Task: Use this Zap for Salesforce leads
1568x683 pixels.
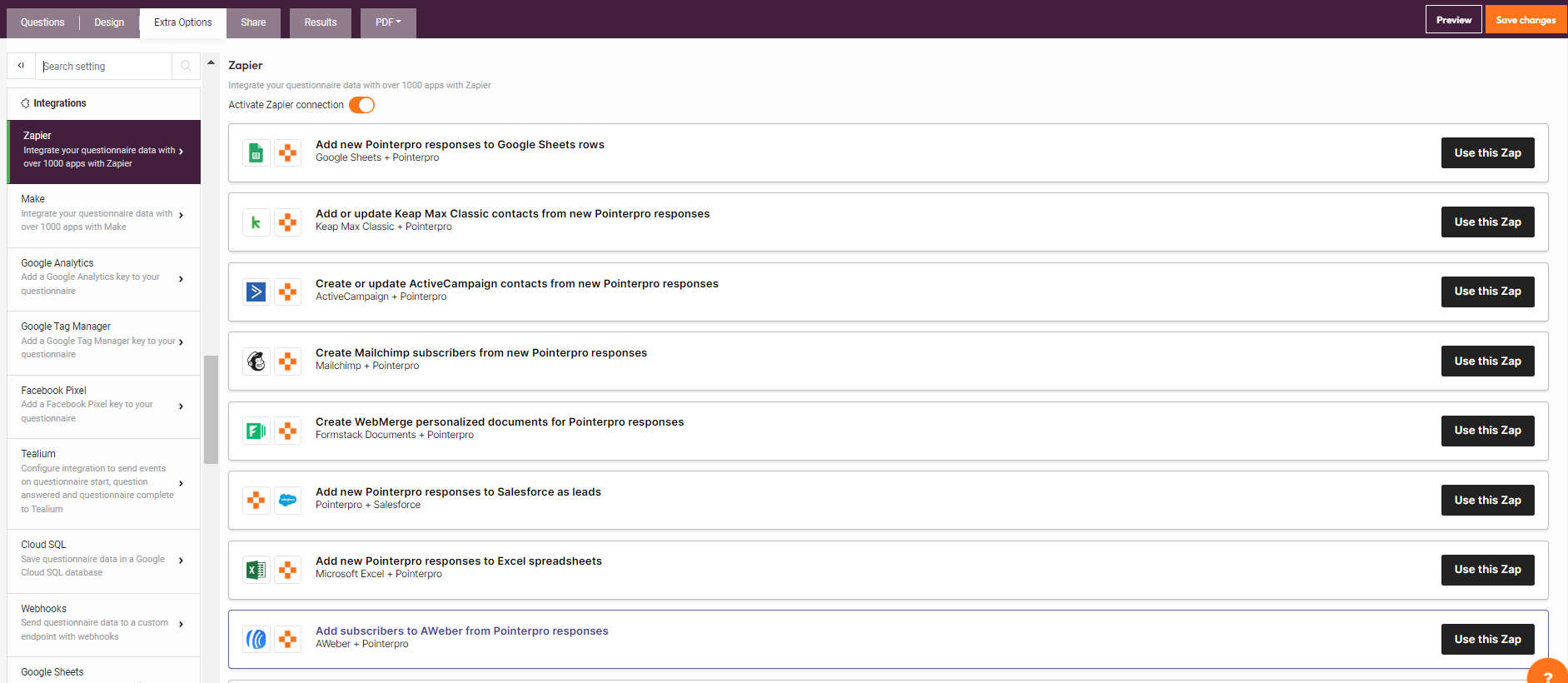Action: (1487, 501)
